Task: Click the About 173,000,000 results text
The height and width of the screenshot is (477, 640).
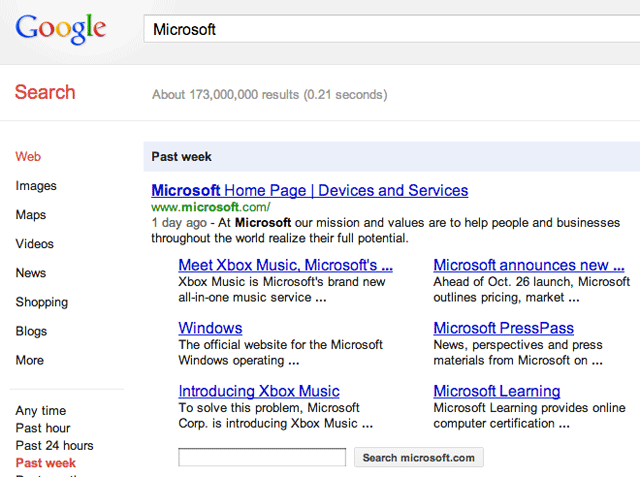Action: coord(269,95)
